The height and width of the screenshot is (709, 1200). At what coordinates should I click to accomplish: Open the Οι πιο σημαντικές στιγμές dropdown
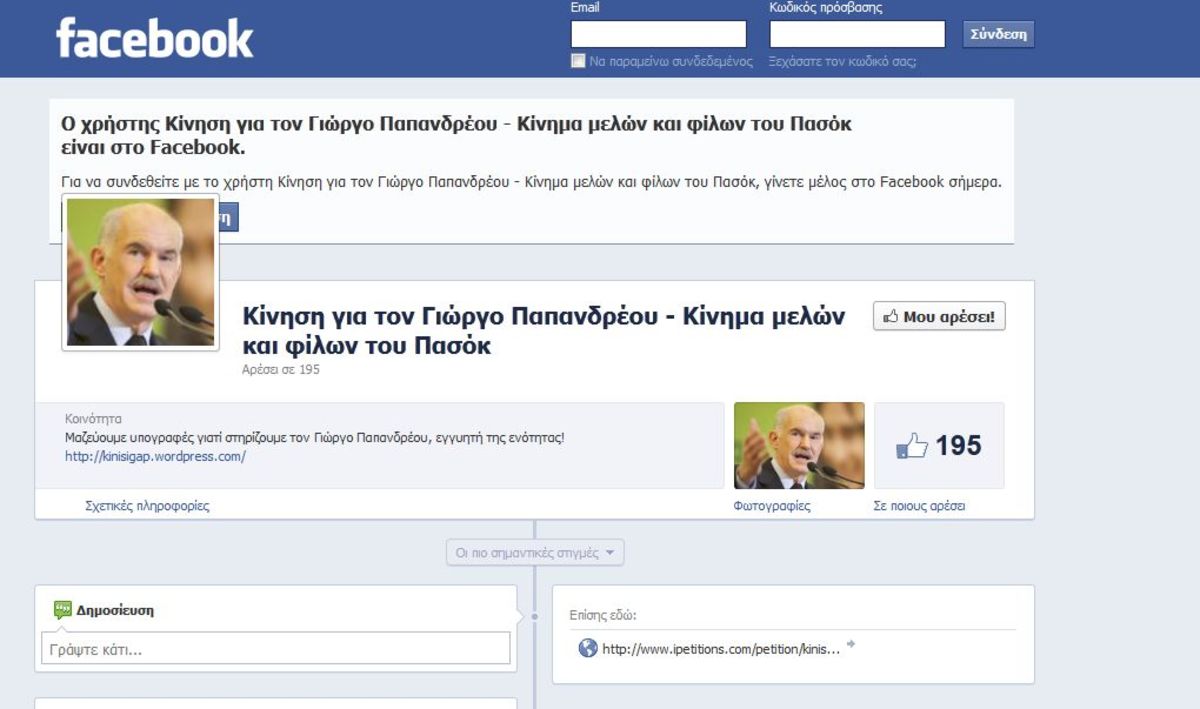click(x=535, y=551)
